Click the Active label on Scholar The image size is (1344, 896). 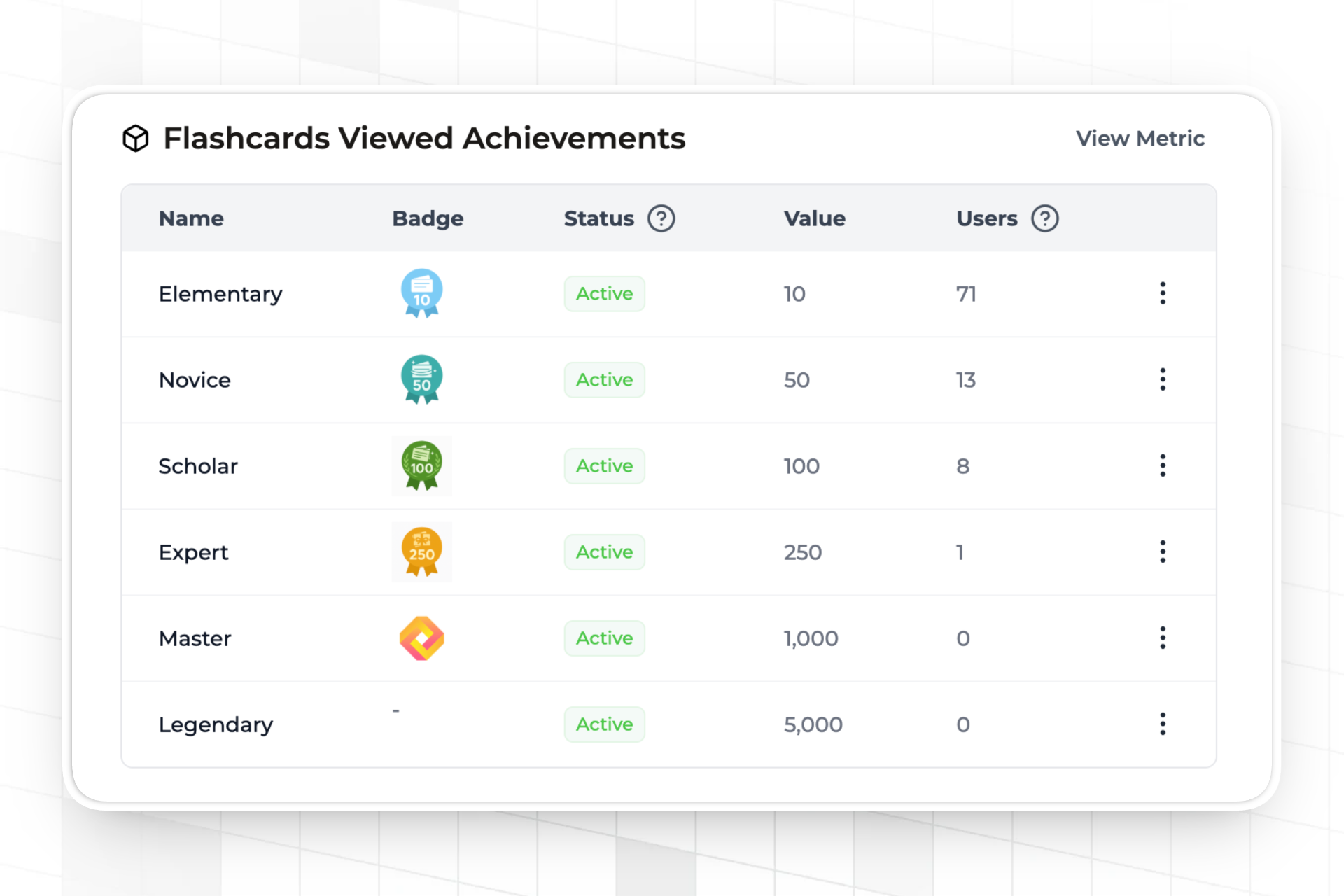[x=604, y=465]
